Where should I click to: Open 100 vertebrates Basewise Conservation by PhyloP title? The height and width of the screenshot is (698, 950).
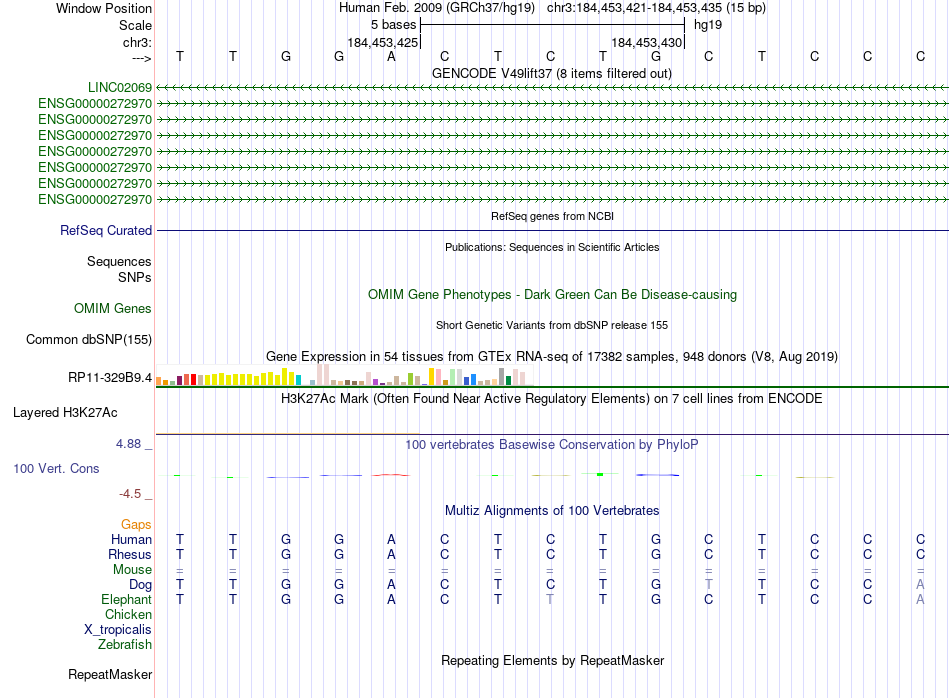551,445
